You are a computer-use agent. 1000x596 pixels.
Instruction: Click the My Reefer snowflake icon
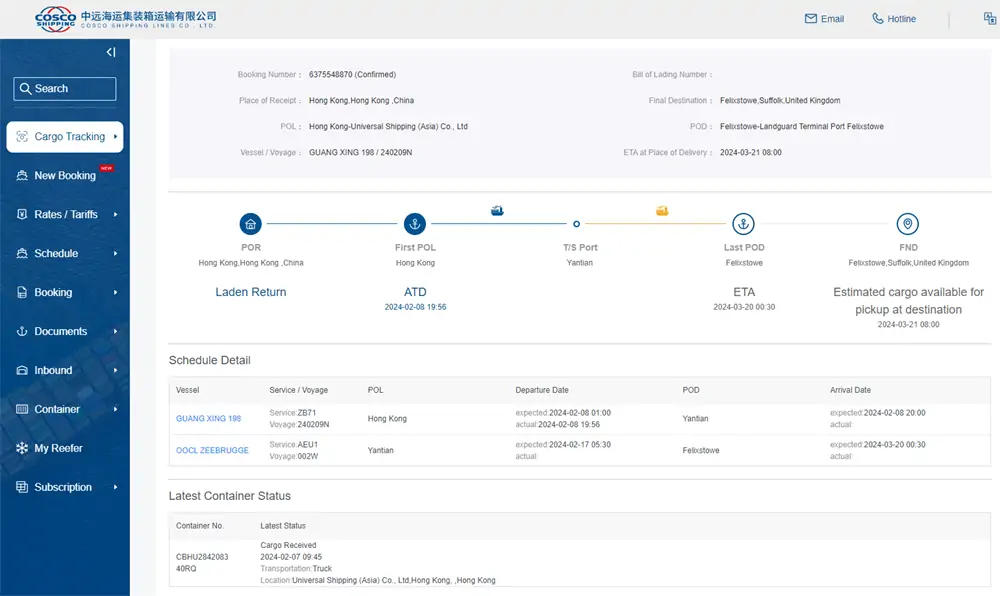coord(22,447)
